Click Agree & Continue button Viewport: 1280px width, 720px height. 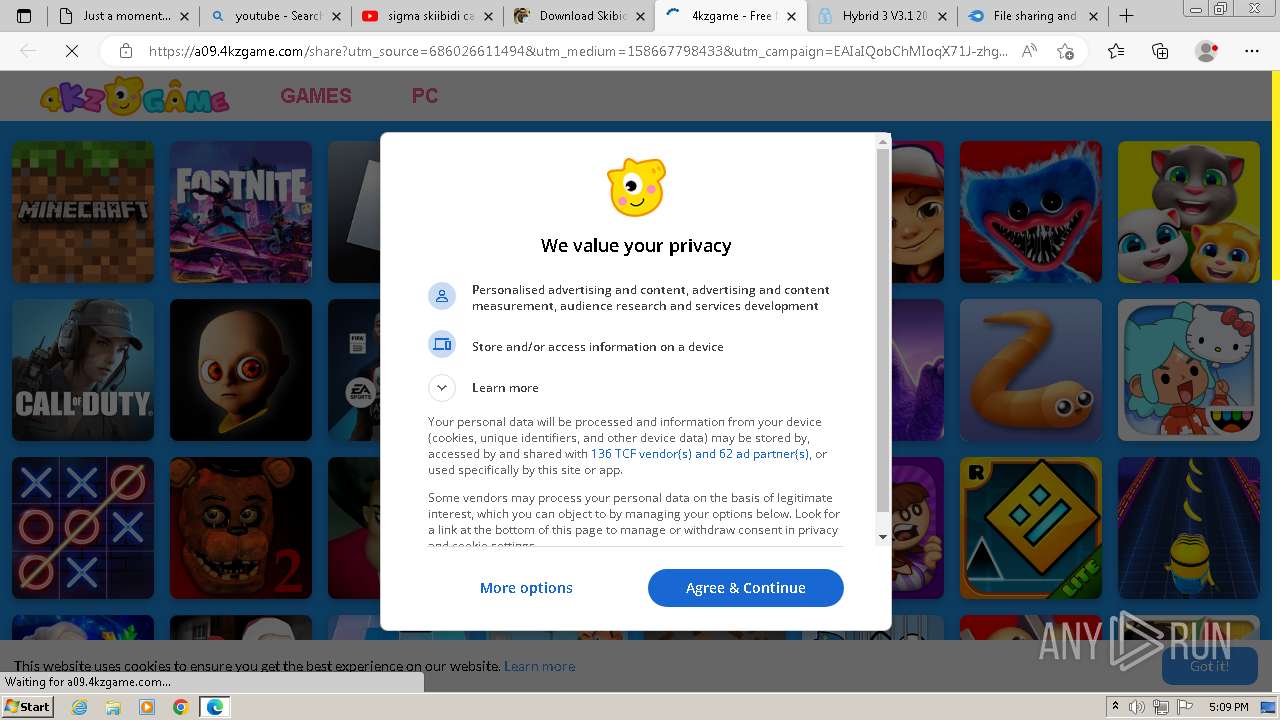click(x=746, y=588)
